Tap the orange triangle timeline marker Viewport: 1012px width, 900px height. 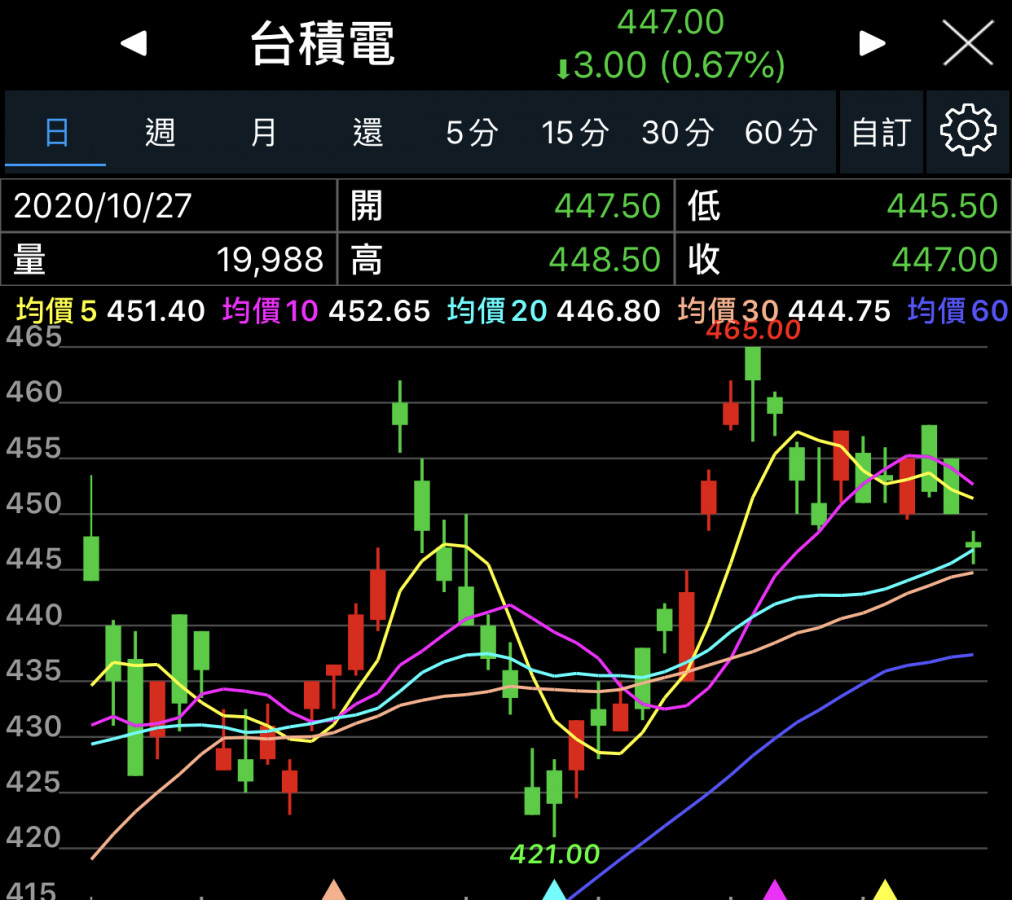point(334,889)
